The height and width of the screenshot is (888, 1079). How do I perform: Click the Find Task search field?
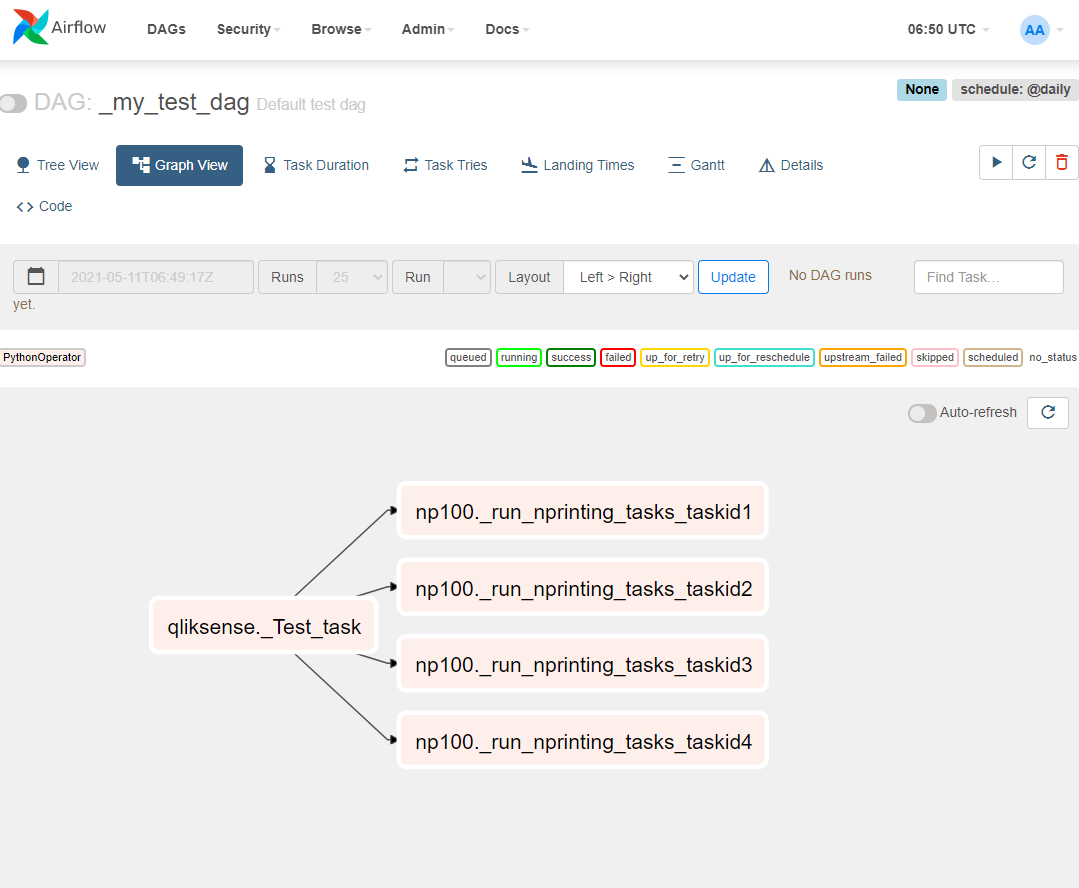point(988,277)
